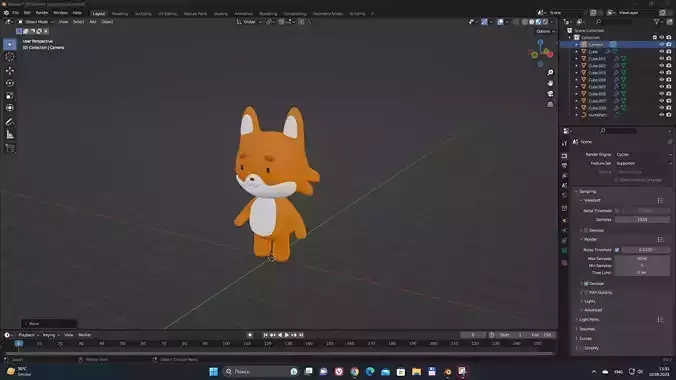Expand the Cube.002 tree item

point(576,66)
